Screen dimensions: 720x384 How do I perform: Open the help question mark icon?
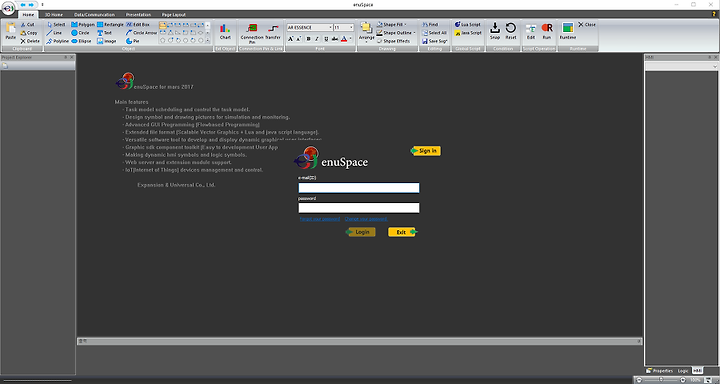(714, 14)
